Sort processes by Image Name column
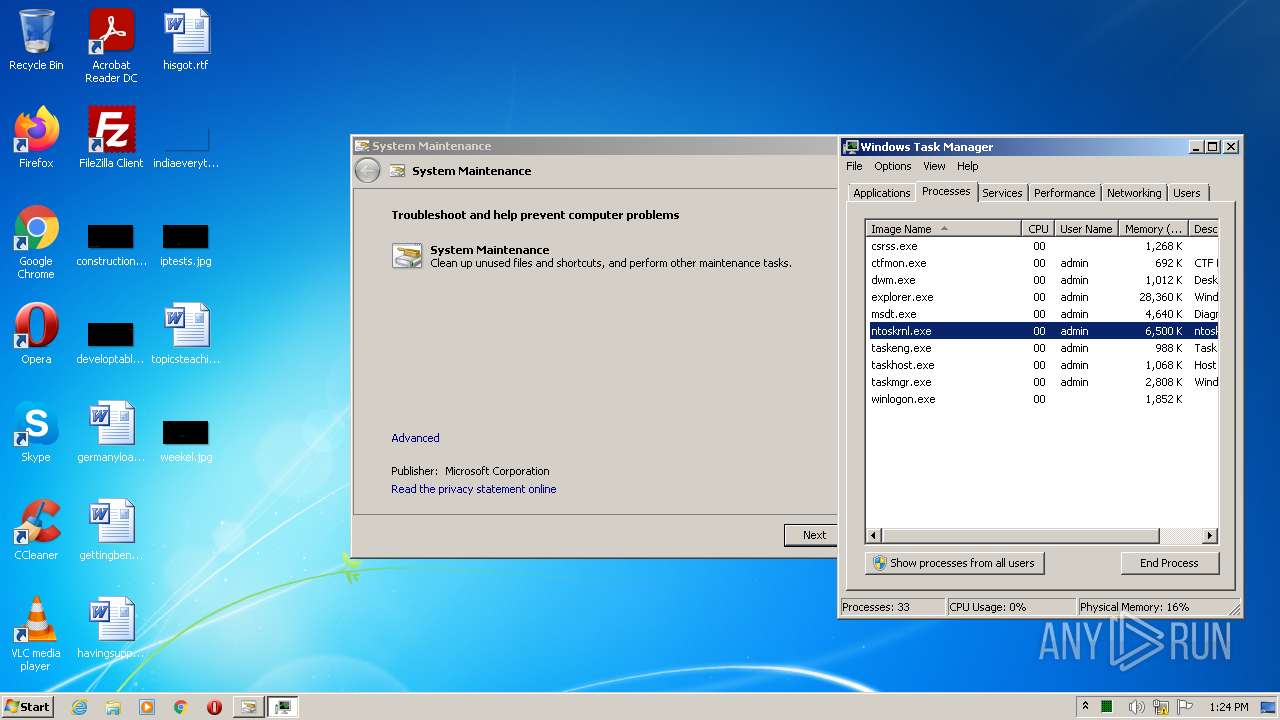Viewport: 1280px width, 720px height. click(x=943, y=229)
